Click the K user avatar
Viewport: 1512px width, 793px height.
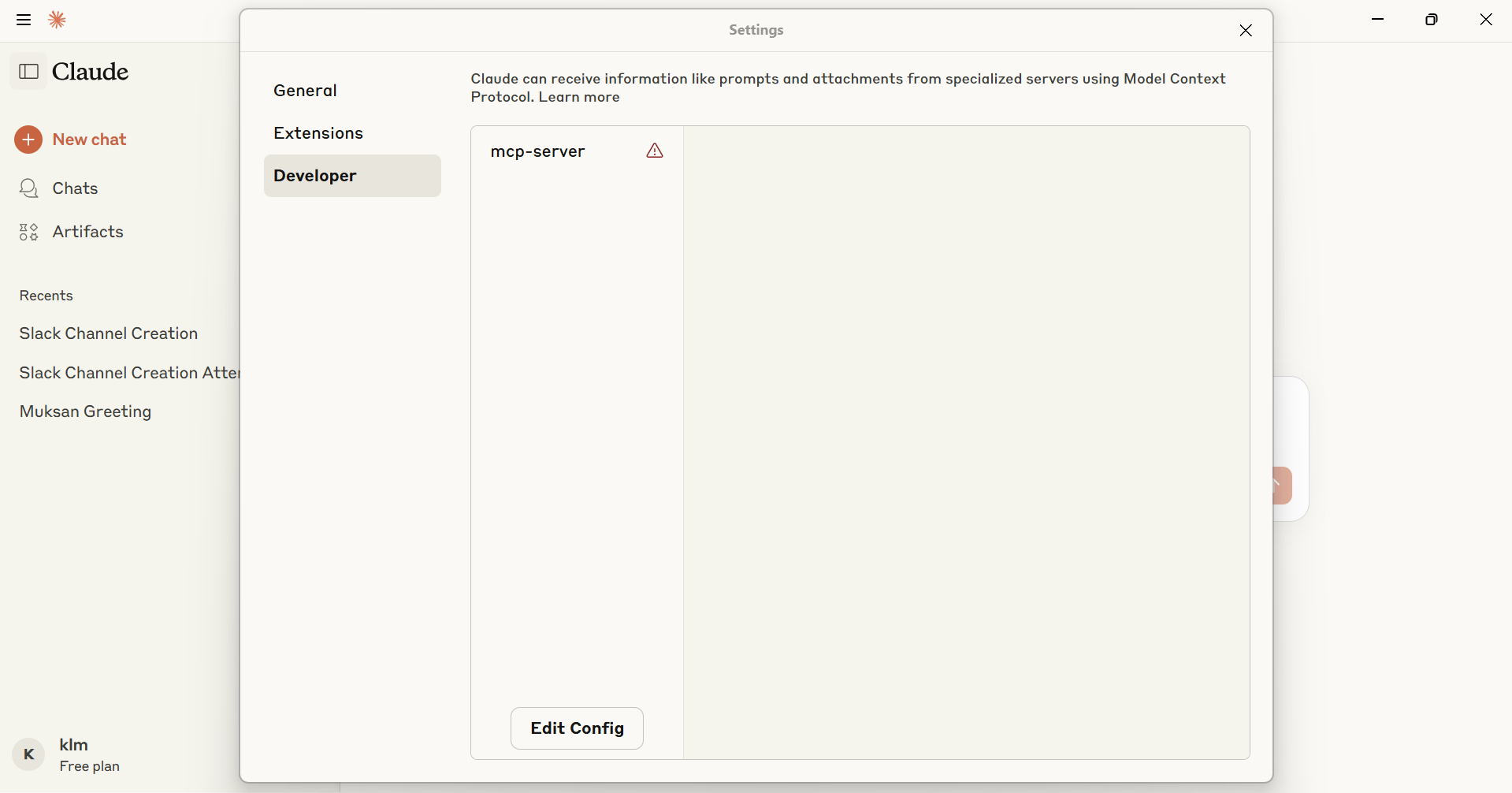pyautogui.click(x=29, y=754)
